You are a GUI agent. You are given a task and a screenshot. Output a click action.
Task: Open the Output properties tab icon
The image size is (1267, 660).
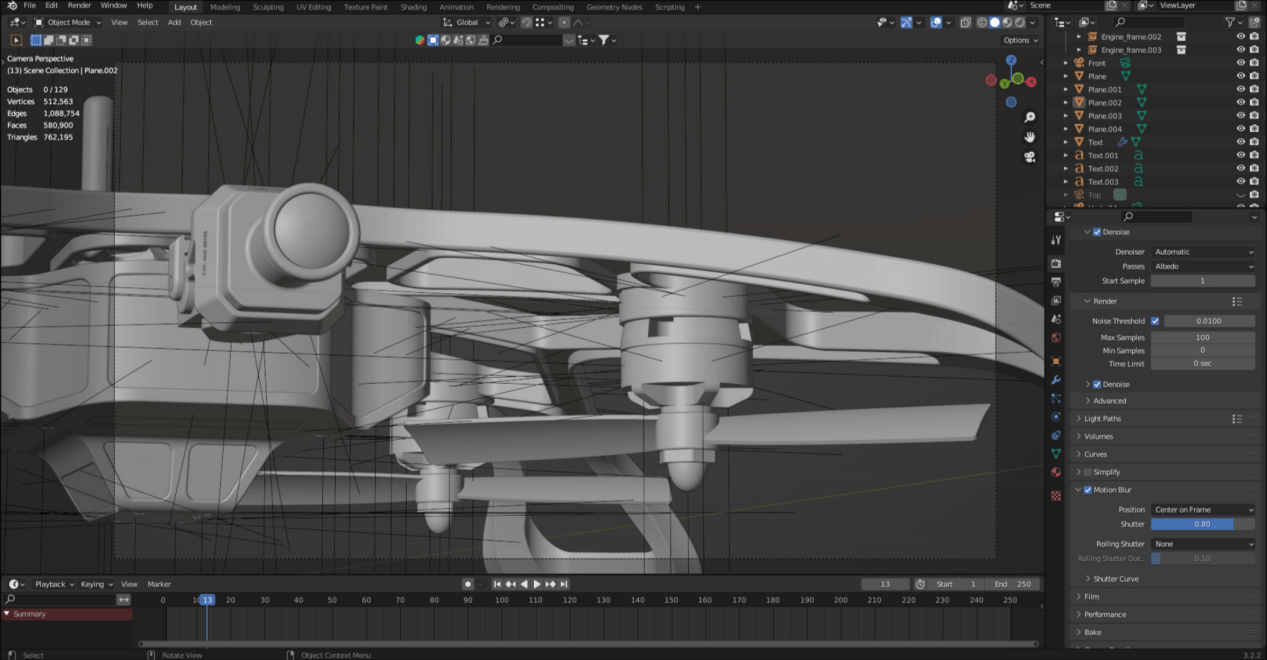pos(1056,282)
